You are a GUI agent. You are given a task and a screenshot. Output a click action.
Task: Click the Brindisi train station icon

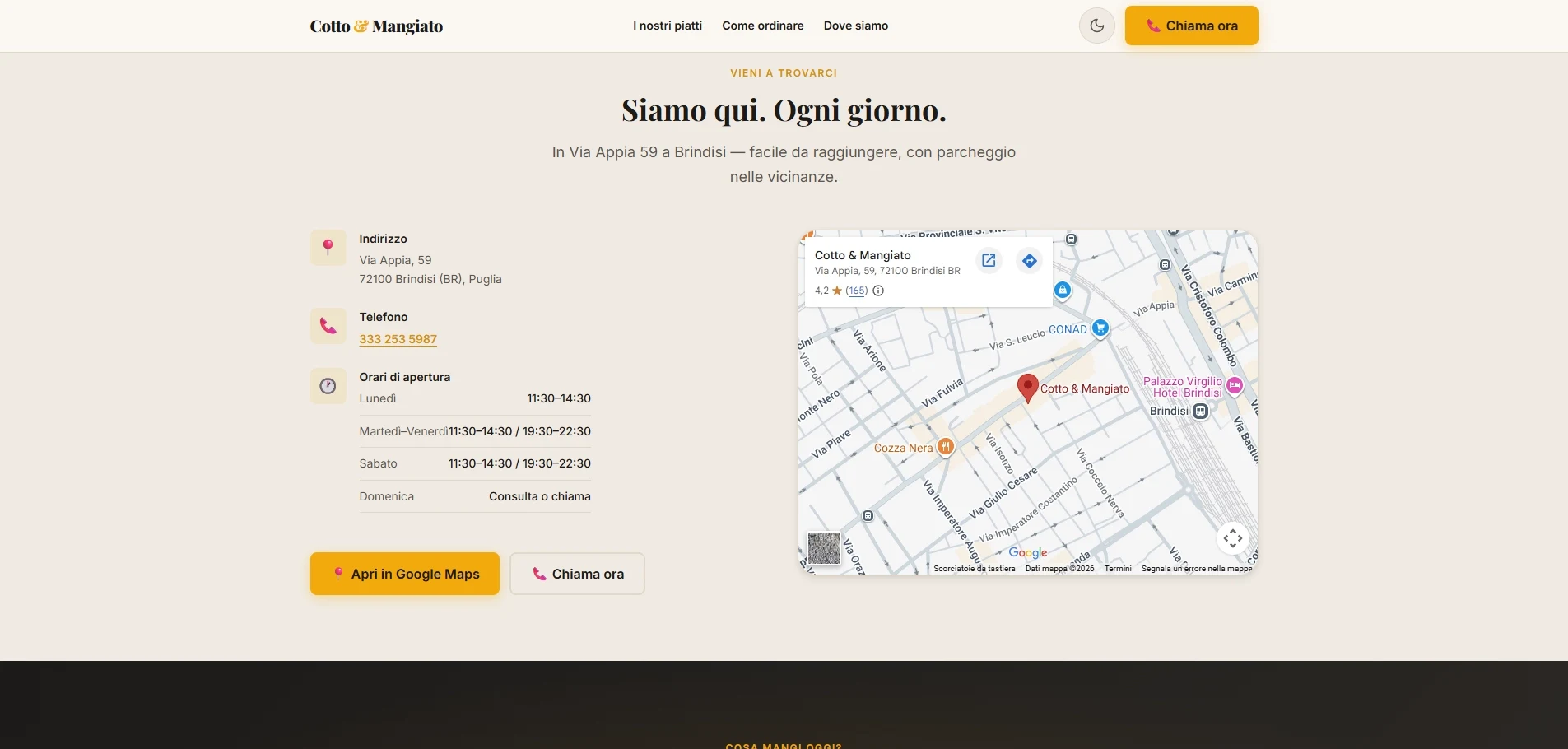1201,411
